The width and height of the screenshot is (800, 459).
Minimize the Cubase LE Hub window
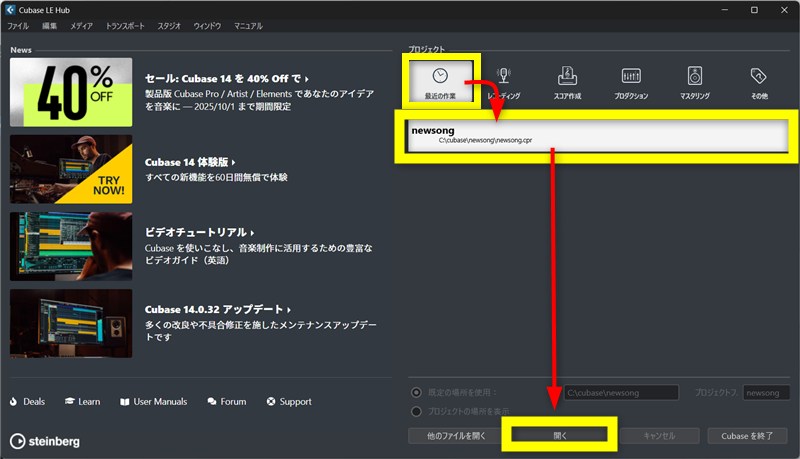724,10
